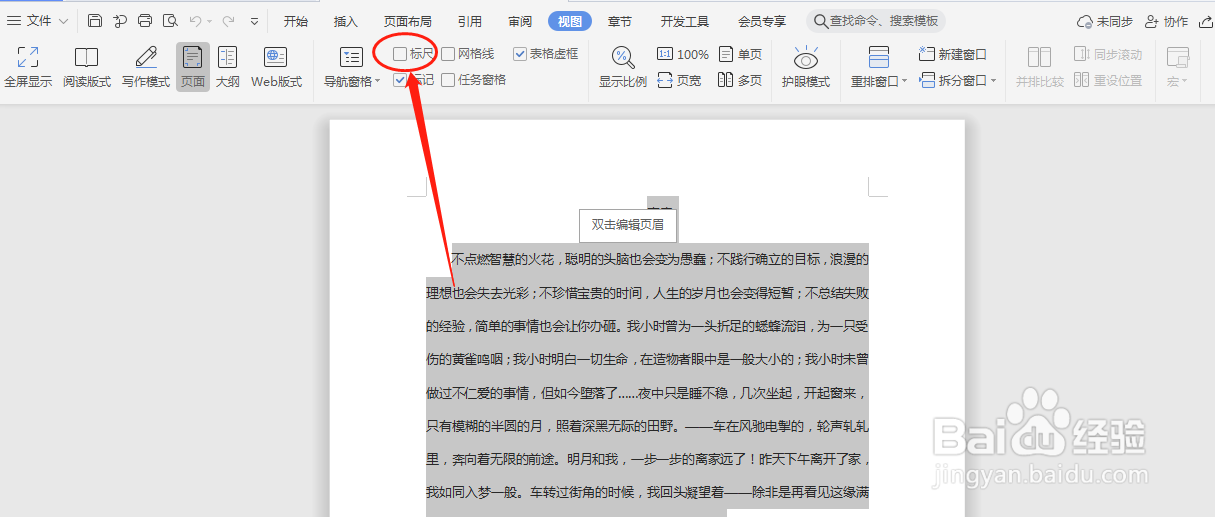Click Synchronous scrolling (同步滚动)
Screen dimensions: 1215x517
[1108, 54]
